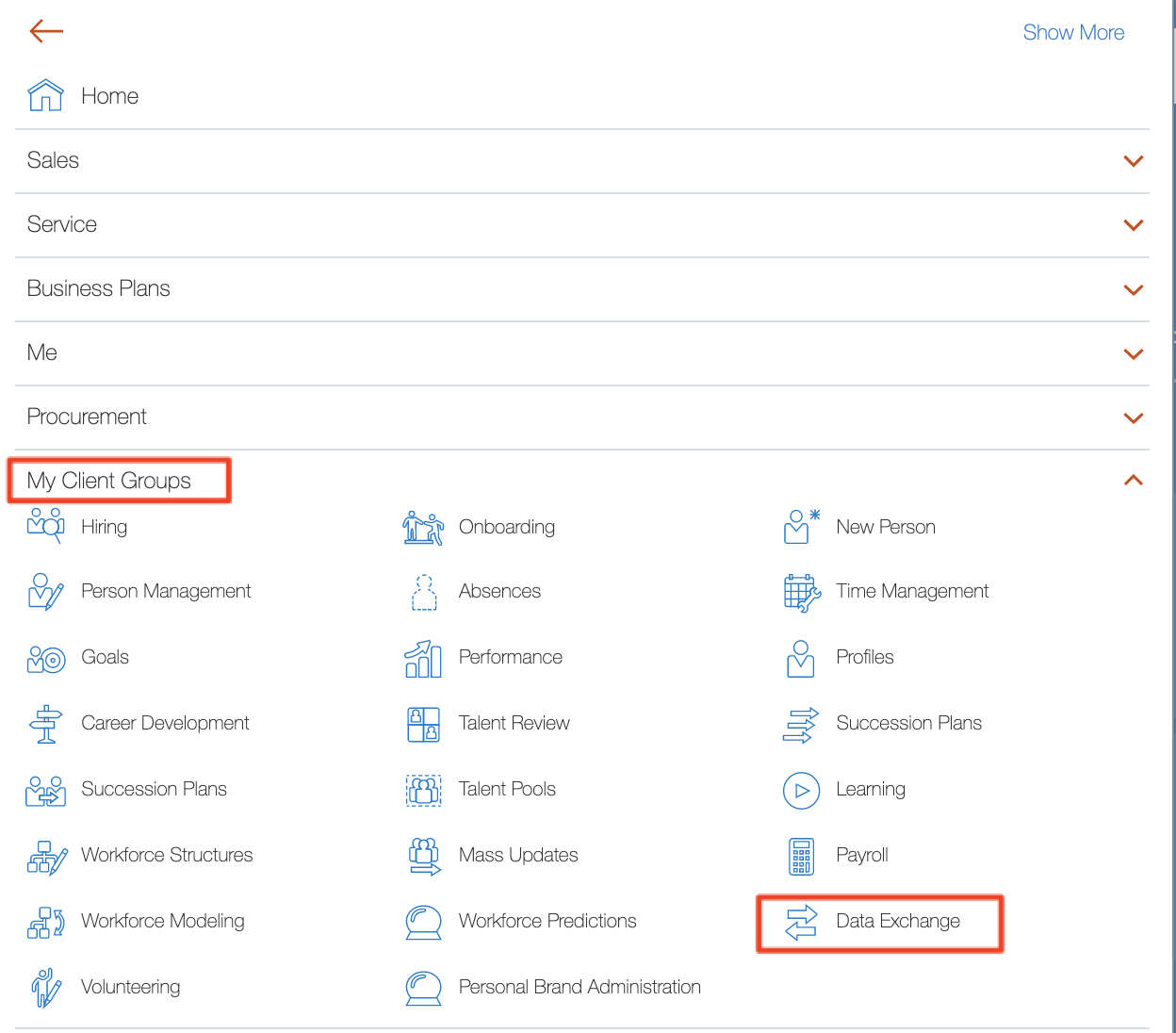Image resolution: width=1176 pixels, height=1033 pixels.
Task: Click the Home house icon
Action: click(x=45, y=96)
